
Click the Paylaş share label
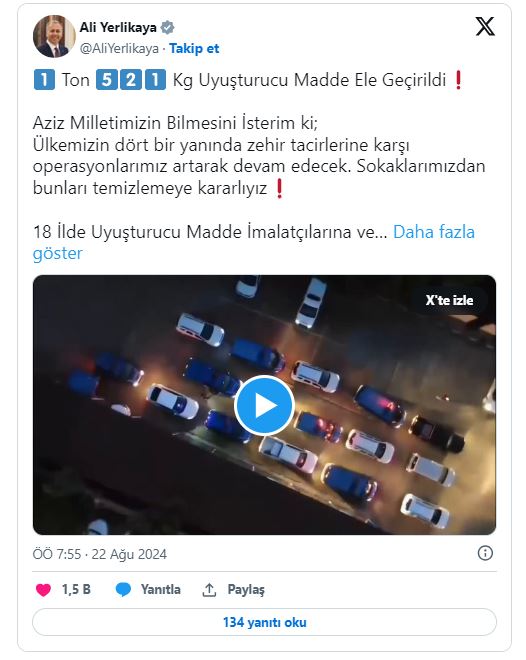click(246, 590)
